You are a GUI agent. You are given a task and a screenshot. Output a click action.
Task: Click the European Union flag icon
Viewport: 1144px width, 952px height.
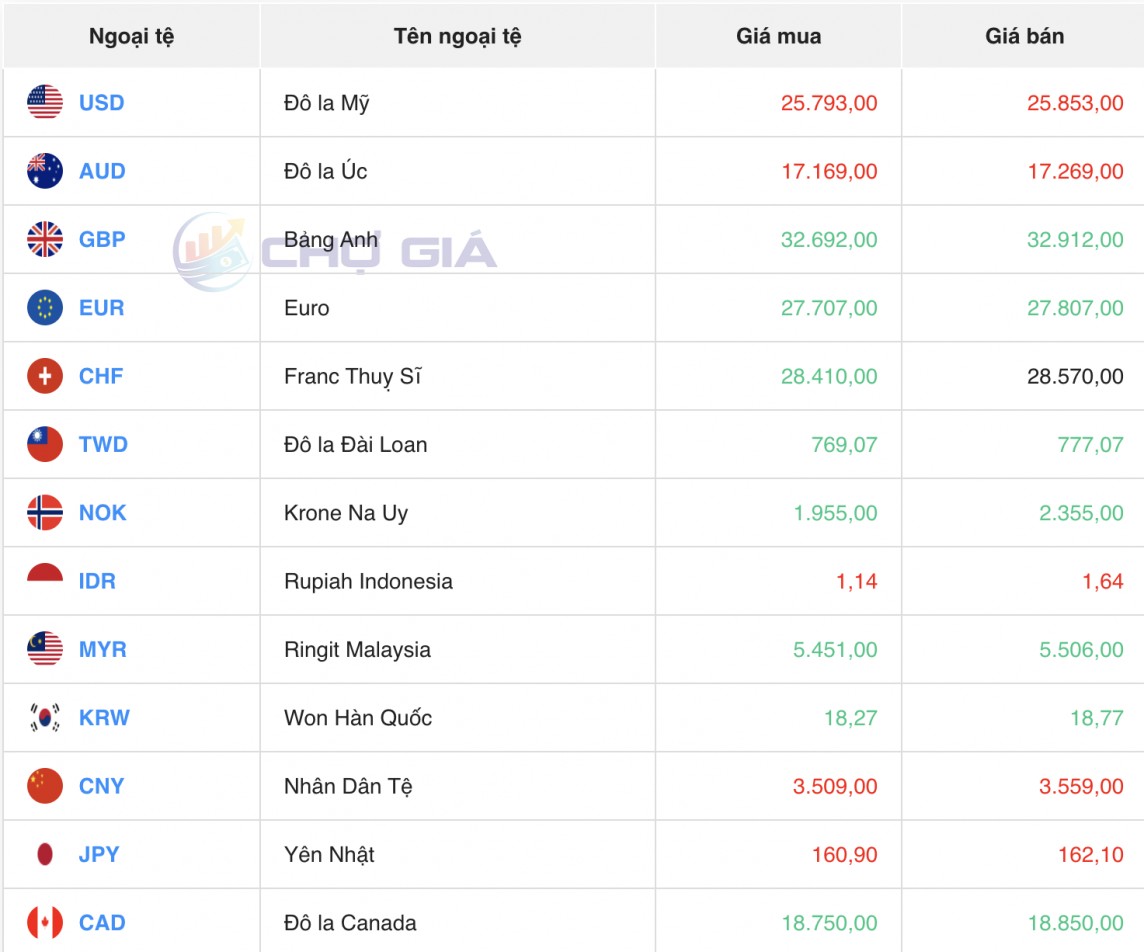point(45,308)
